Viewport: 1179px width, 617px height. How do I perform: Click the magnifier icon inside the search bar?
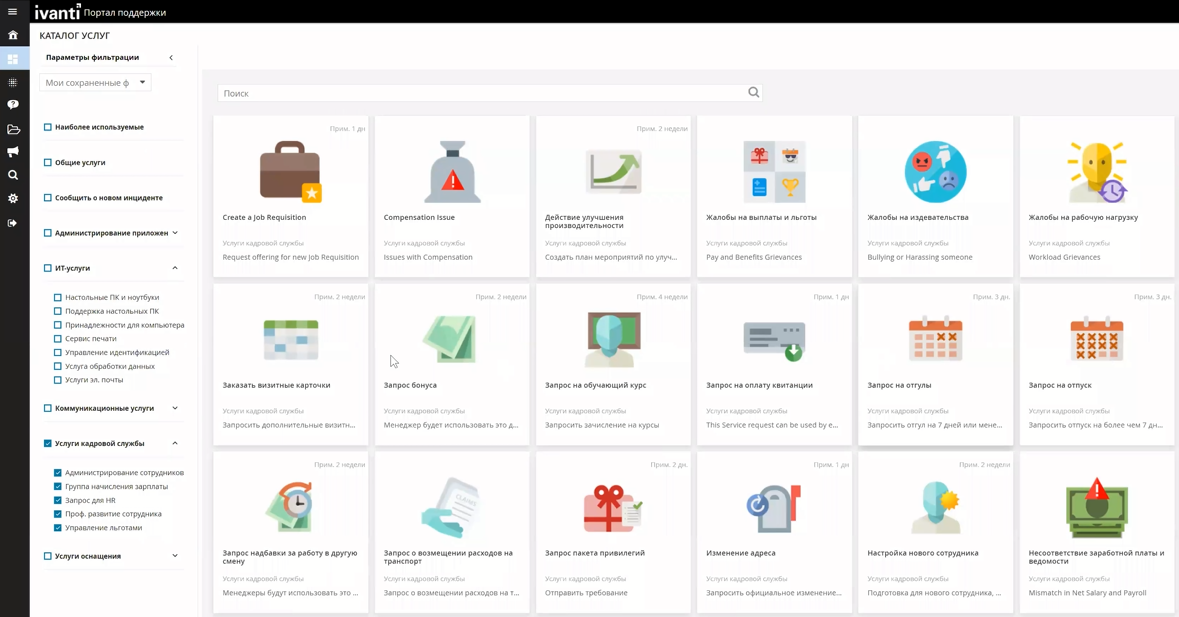753,92
